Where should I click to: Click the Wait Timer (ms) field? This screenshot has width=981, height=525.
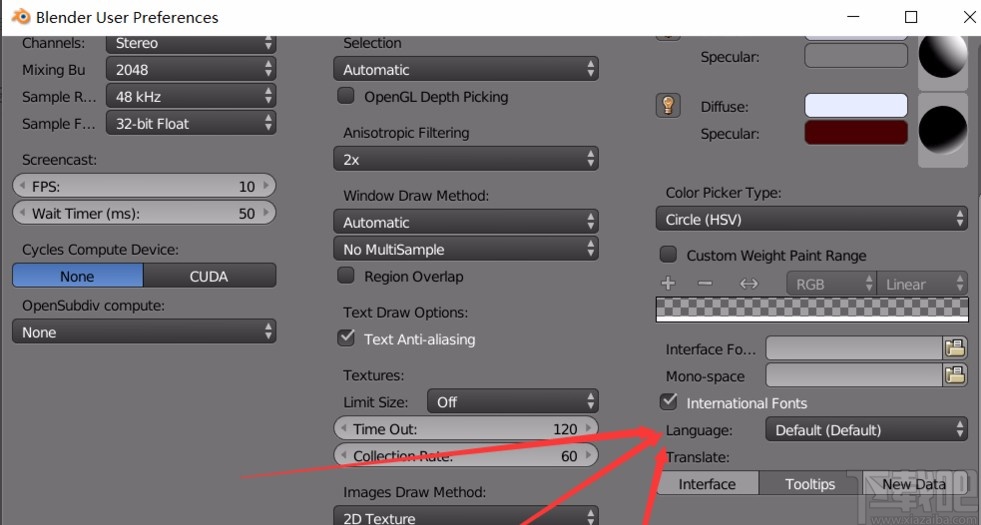click(x=144, y=213)
